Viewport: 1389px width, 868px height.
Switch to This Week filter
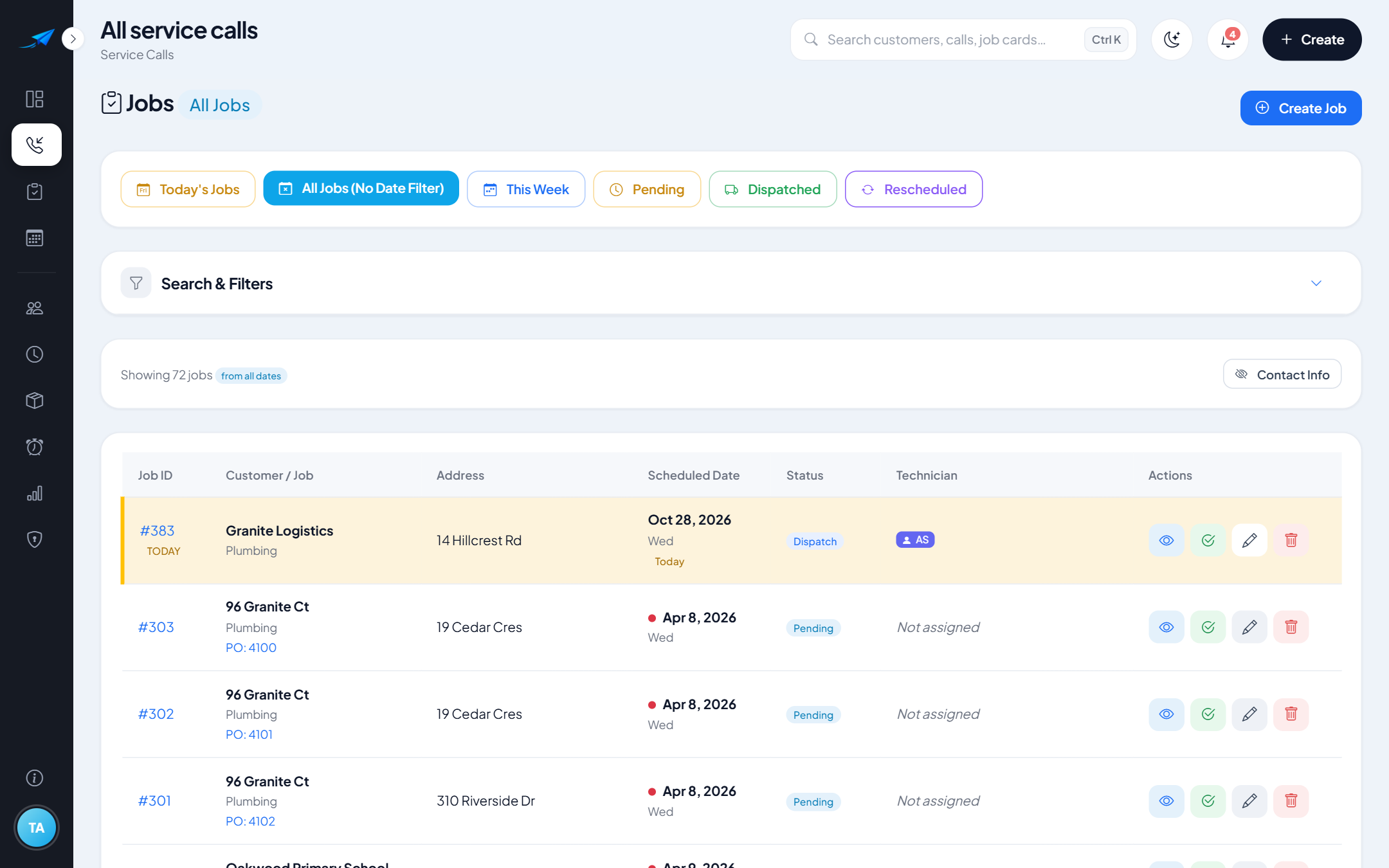tap(526, 189)
